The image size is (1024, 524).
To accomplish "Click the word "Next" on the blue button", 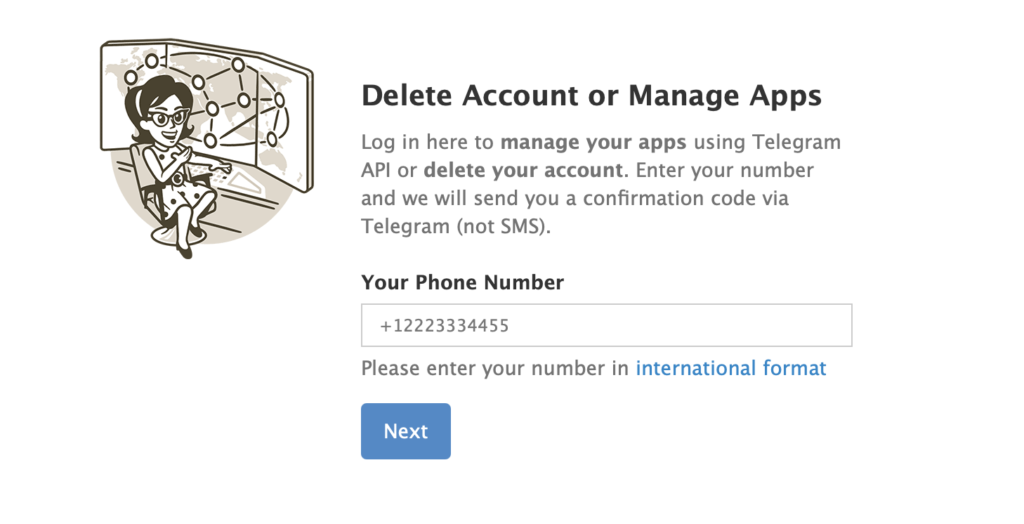I will pyautogui.click(x=405, y=431).
